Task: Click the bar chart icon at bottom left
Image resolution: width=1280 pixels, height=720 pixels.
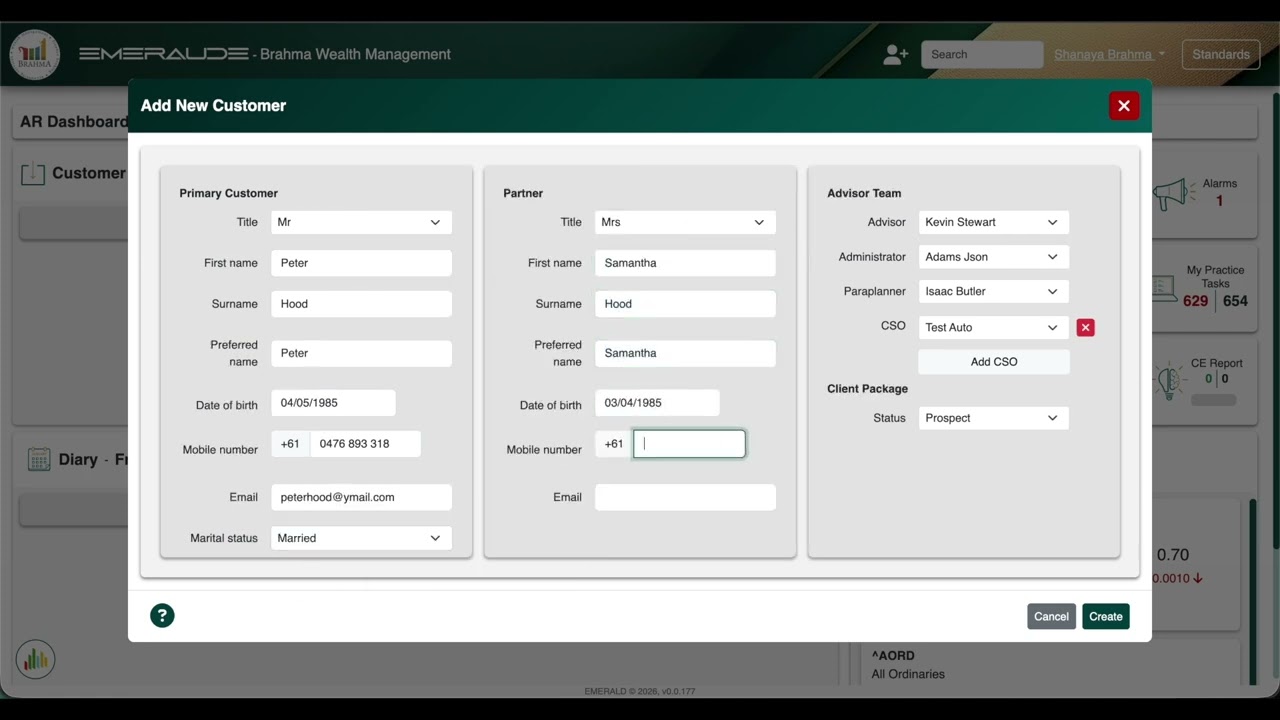Action: [36, 659]
